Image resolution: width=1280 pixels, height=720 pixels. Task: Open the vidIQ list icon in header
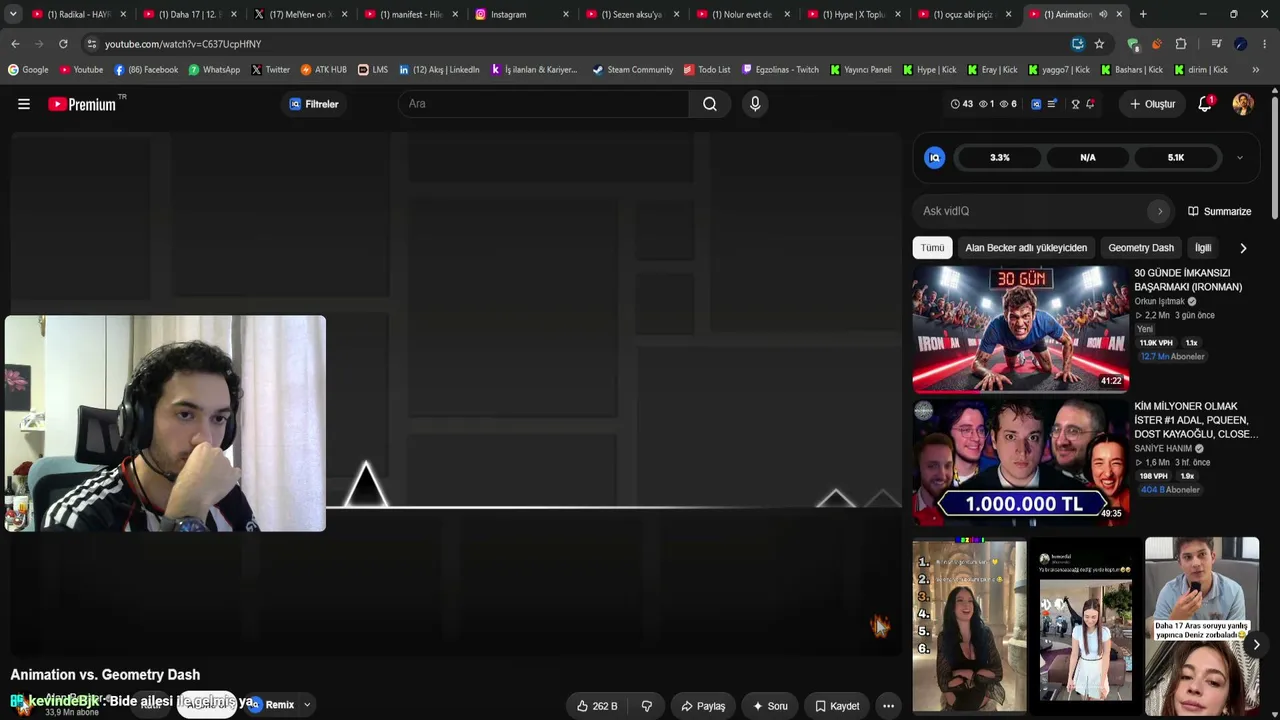coord(1052,104)
